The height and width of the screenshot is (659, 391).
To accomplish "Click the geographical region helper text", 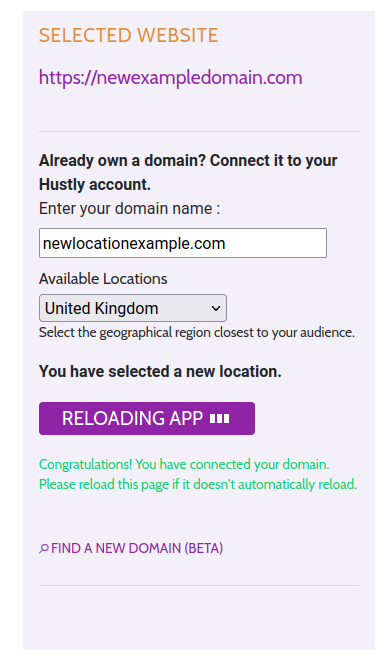I will [197, 332].
